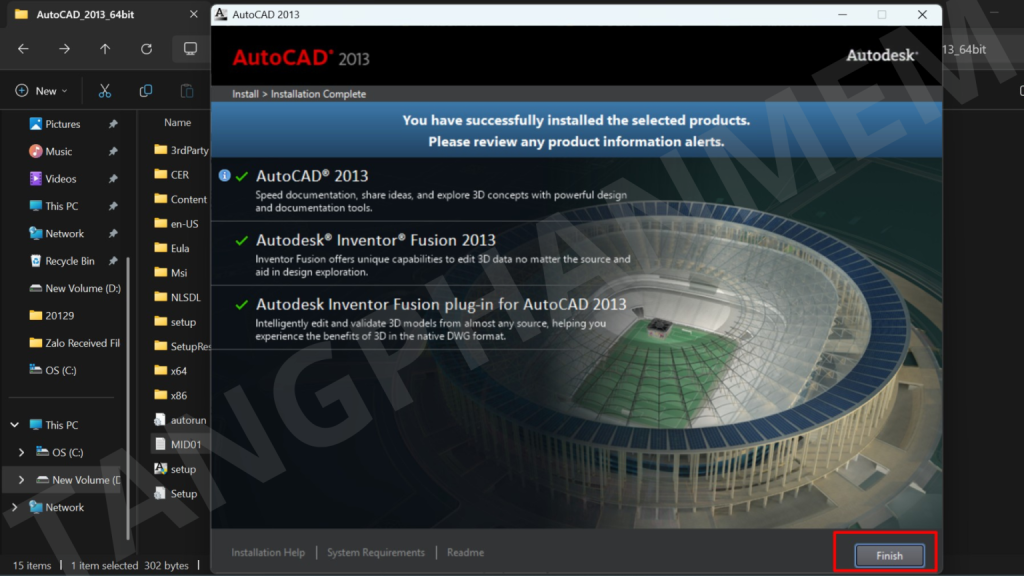Click the Paste clipboard icon
Image resolution: width=1024 pixels, height=576 pixels.
187,91
